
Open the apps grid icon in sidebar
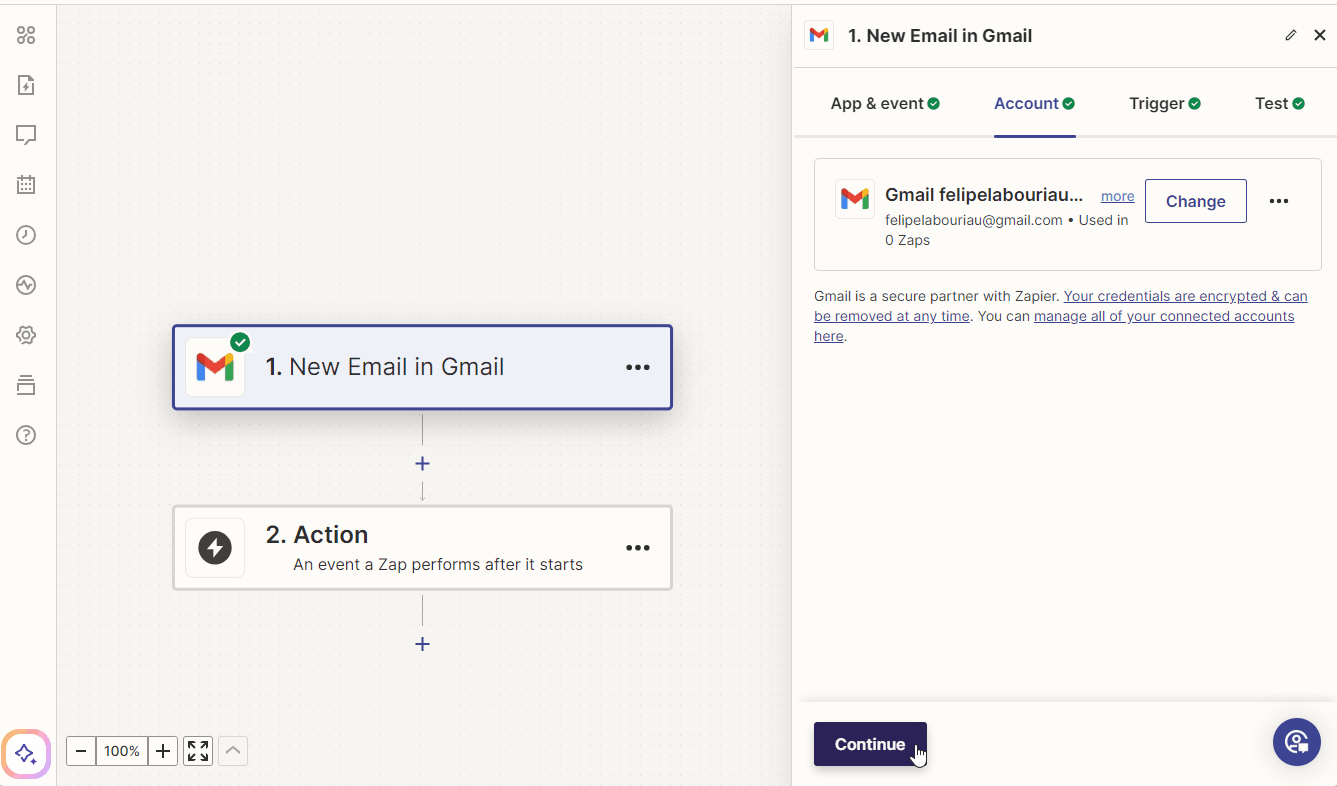[x=26, y=36]
